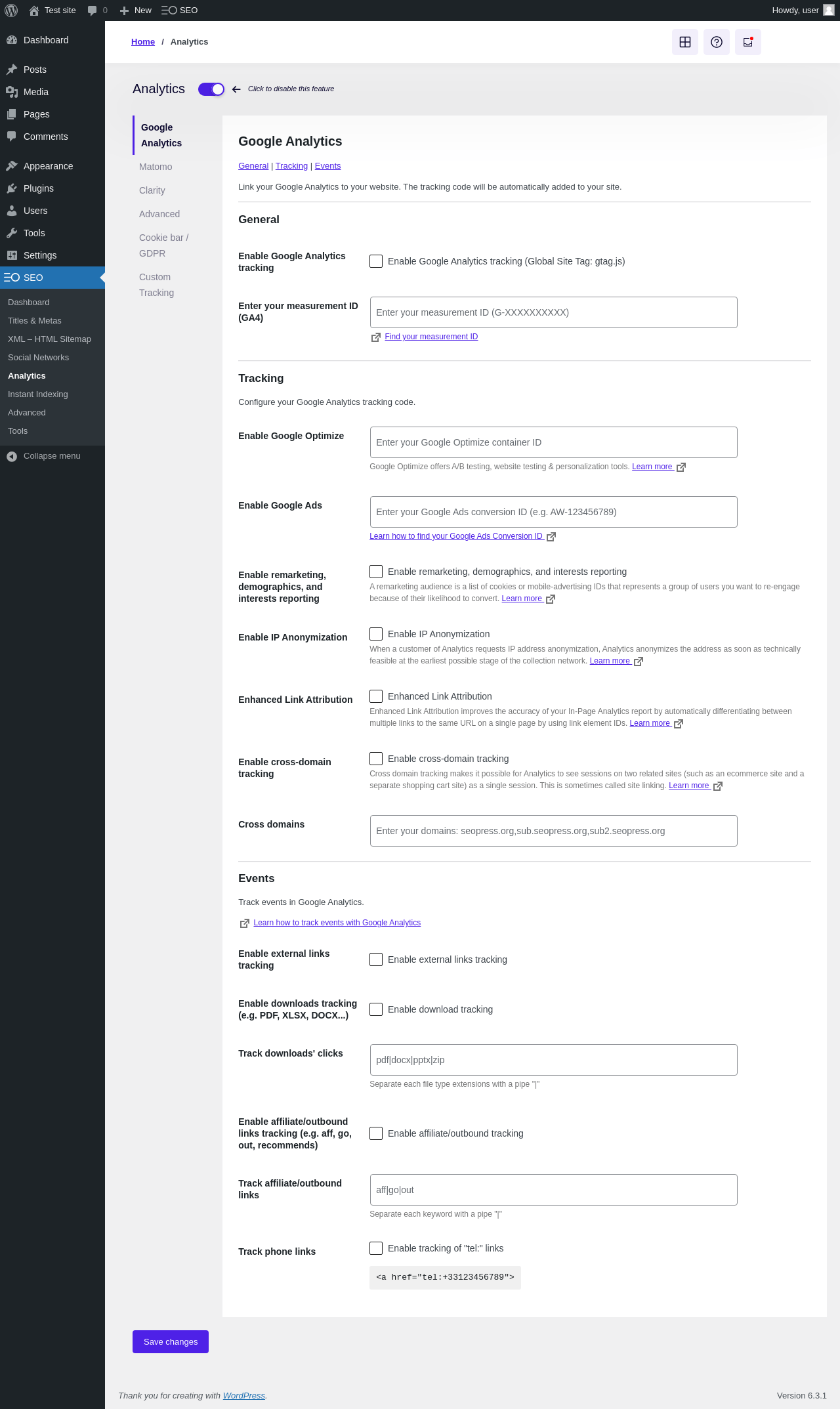
Task: Focus the Google Optimize container ID field
Action: (554, 442)
